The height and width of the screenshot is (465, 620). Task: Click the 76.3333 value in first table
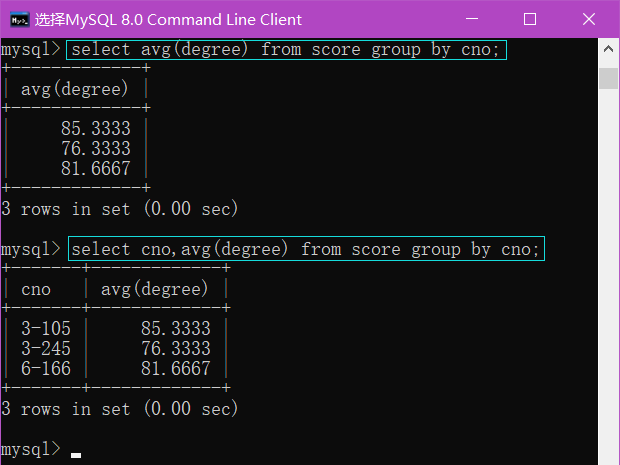coord(95,149)
